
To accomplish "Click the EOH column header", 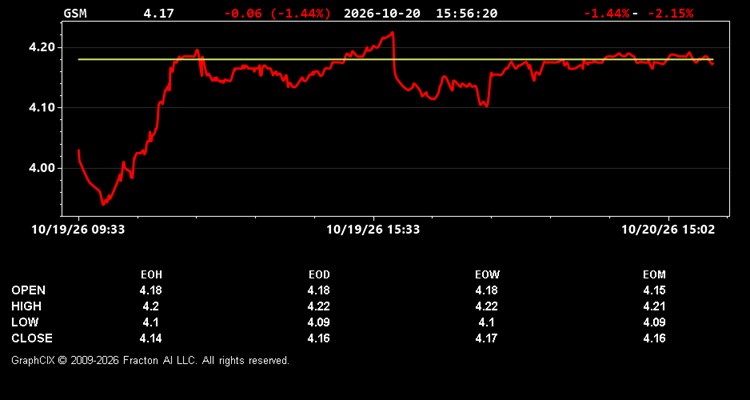I will [x=151, y=275].
